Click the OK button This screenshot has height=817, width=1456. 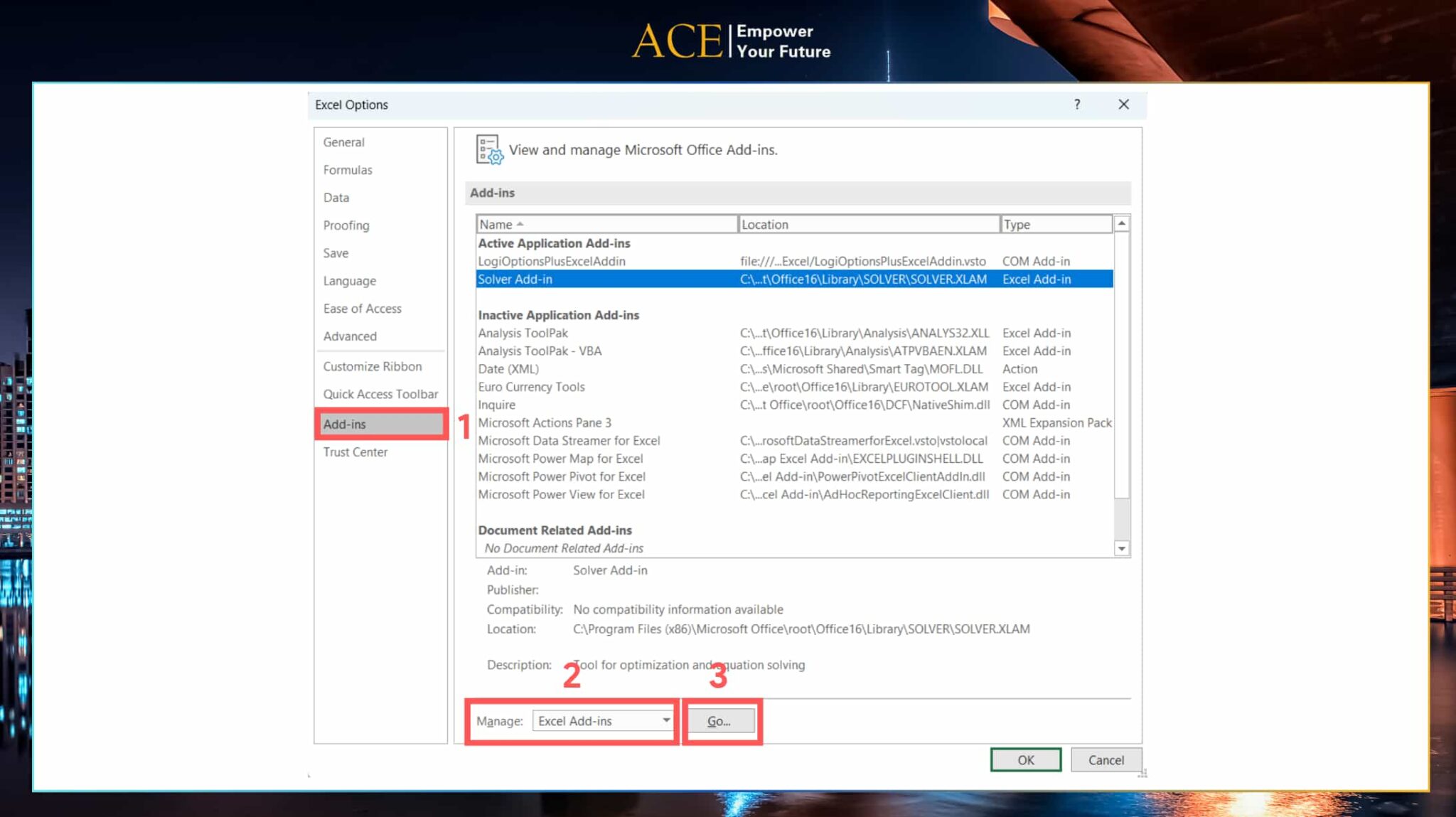1025,759
